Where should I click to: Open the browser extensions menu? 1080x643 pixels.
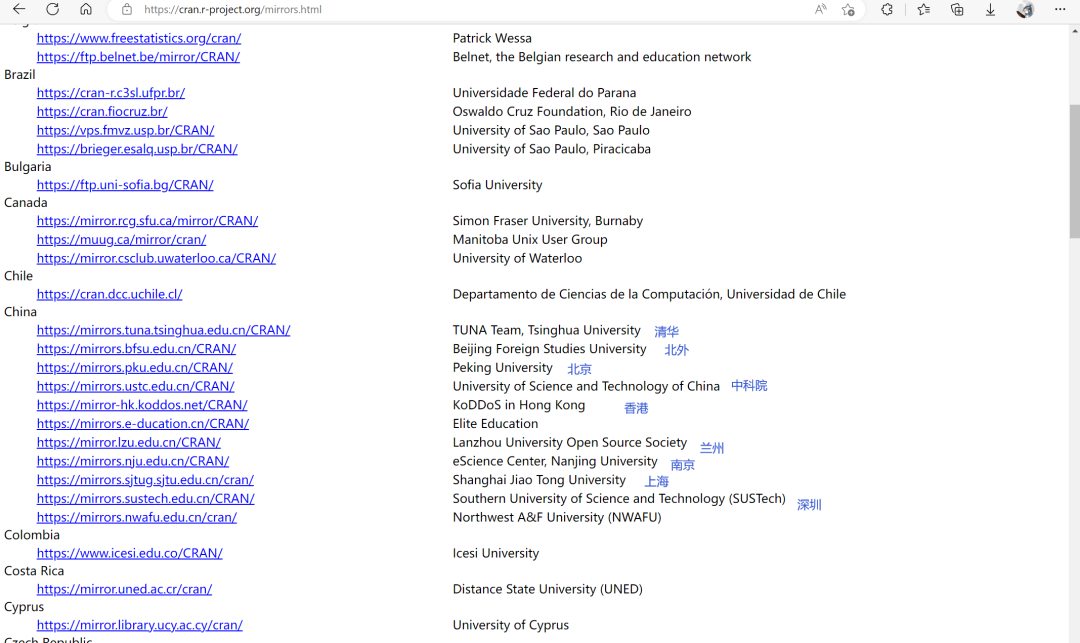pos(887,10)
